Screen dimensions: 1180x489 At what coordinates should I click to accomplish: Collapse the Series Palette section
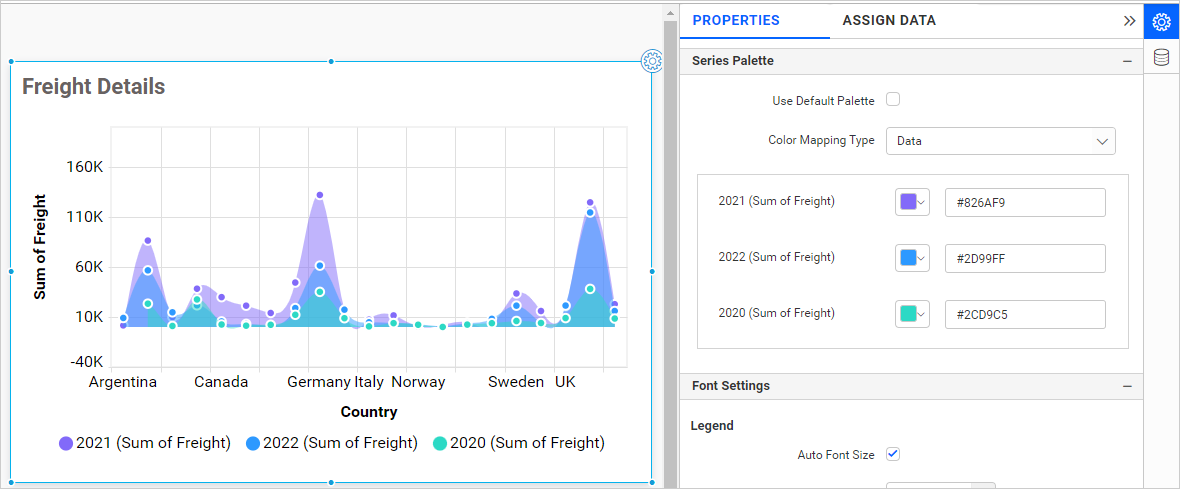point(1127,61)
